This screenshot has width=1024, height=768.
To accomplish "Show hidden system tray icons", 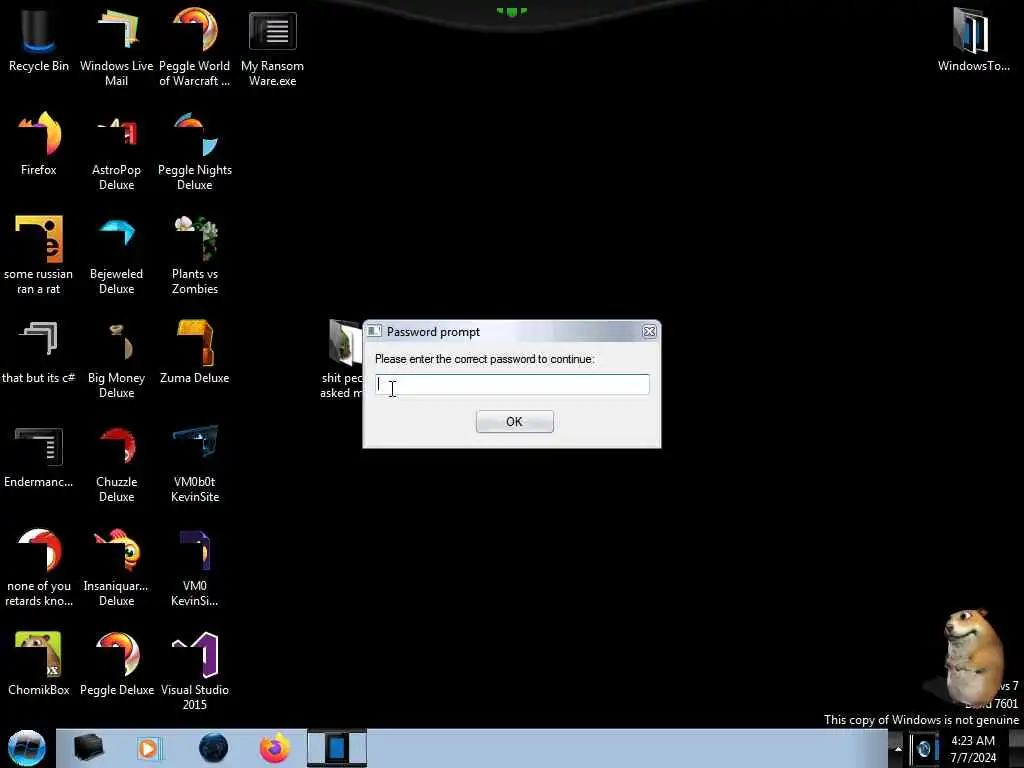I will point(898,749).
